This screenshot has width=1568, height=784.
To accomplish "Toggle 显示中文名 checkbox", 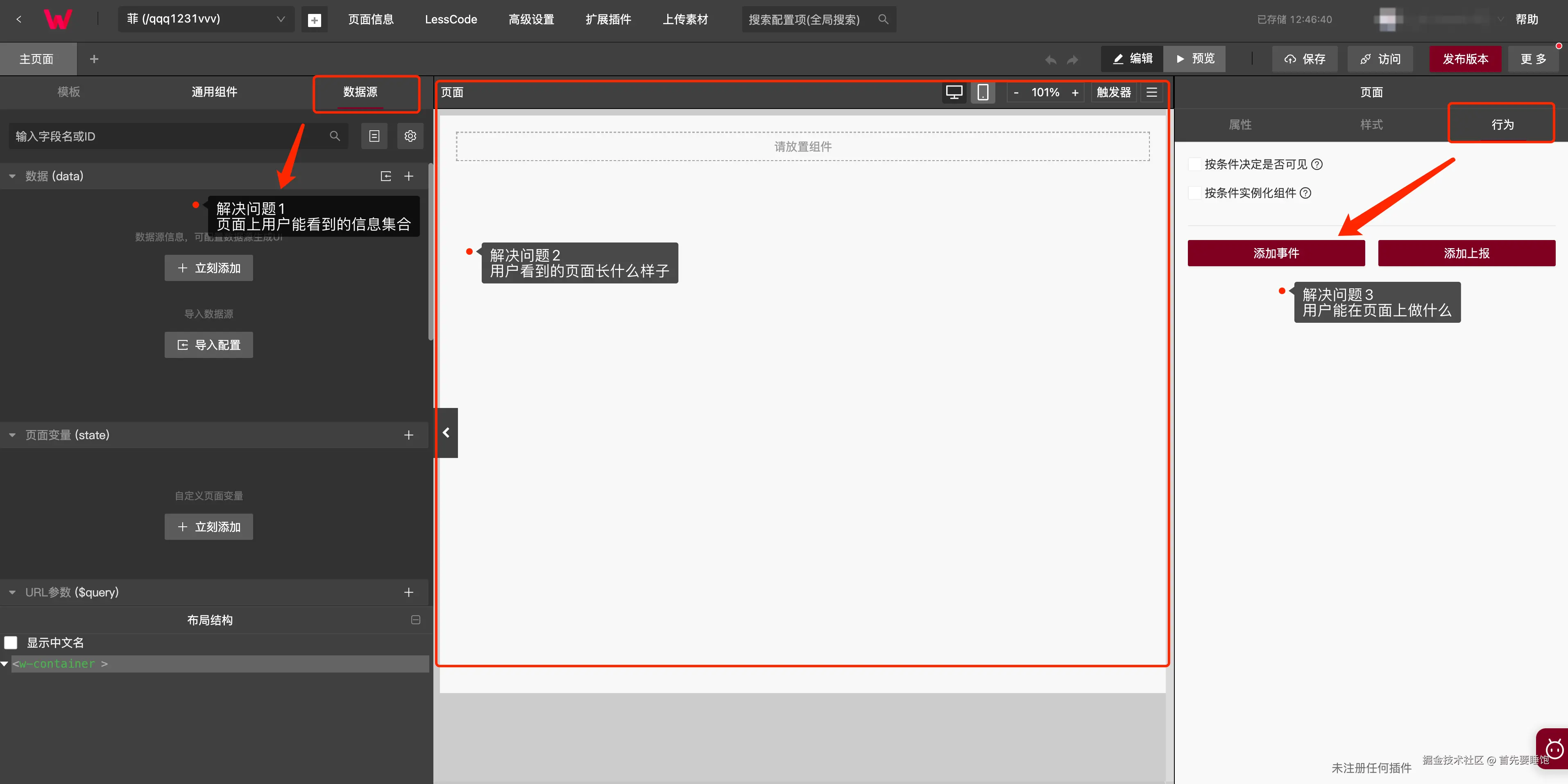I will pyautogui.click(x=11, y=642).
